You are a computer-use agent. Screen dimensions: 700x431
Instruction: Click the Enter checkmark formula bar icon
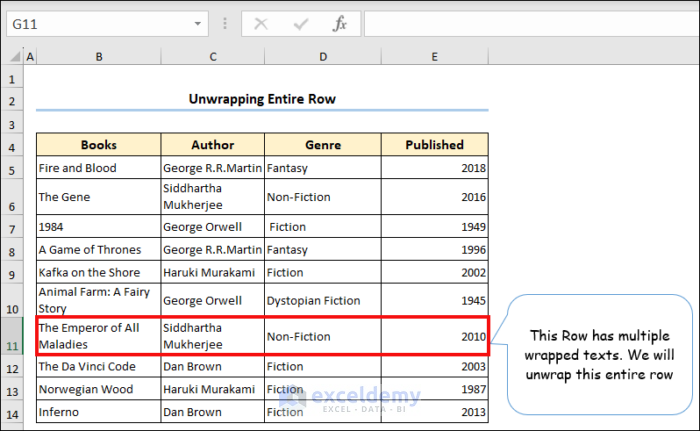[300, 24]
